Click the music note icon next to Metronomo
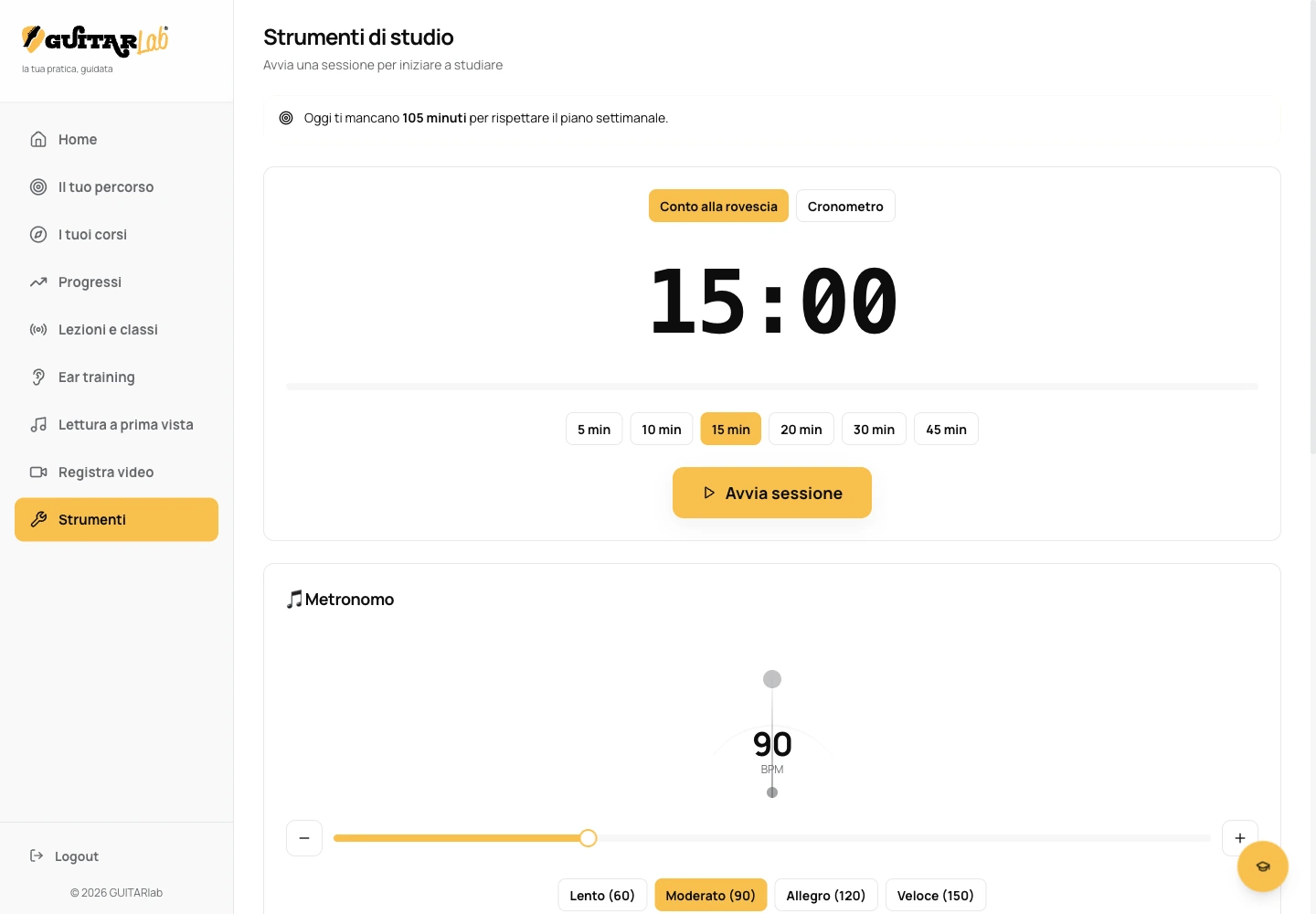The image size is (1316, 914). pos(294,599)
